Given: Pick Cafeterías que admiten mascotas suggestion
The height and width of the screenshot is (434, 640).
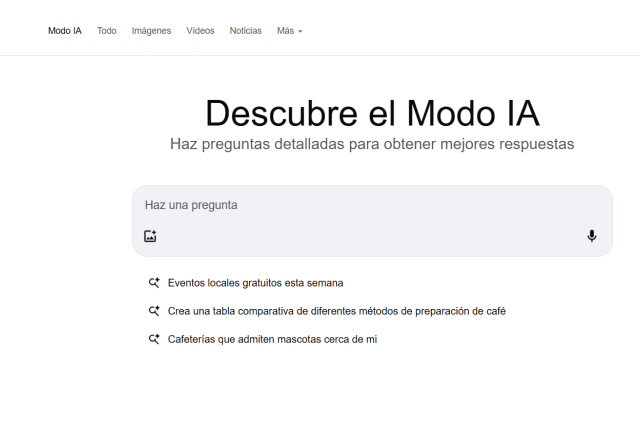Looking at the screenshot, I should pos(272,339).
